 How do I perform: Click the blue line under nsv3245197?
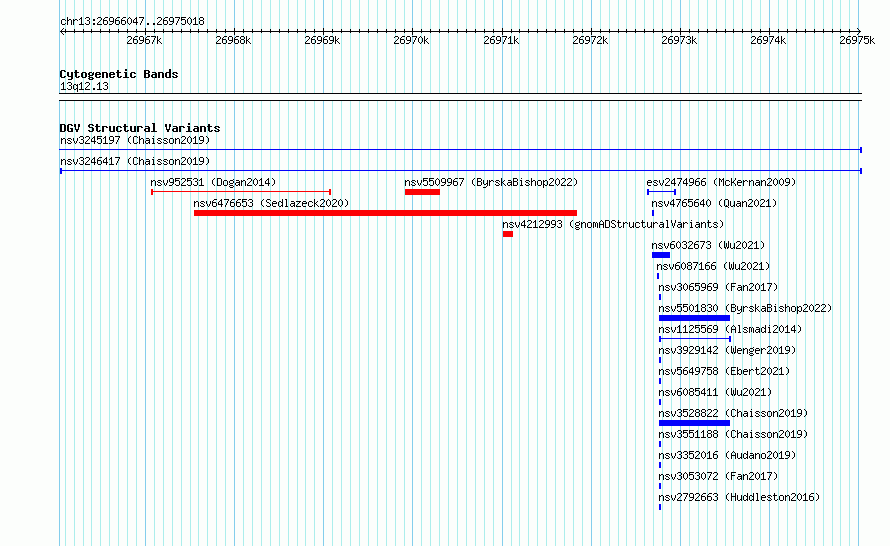[461, 150]
